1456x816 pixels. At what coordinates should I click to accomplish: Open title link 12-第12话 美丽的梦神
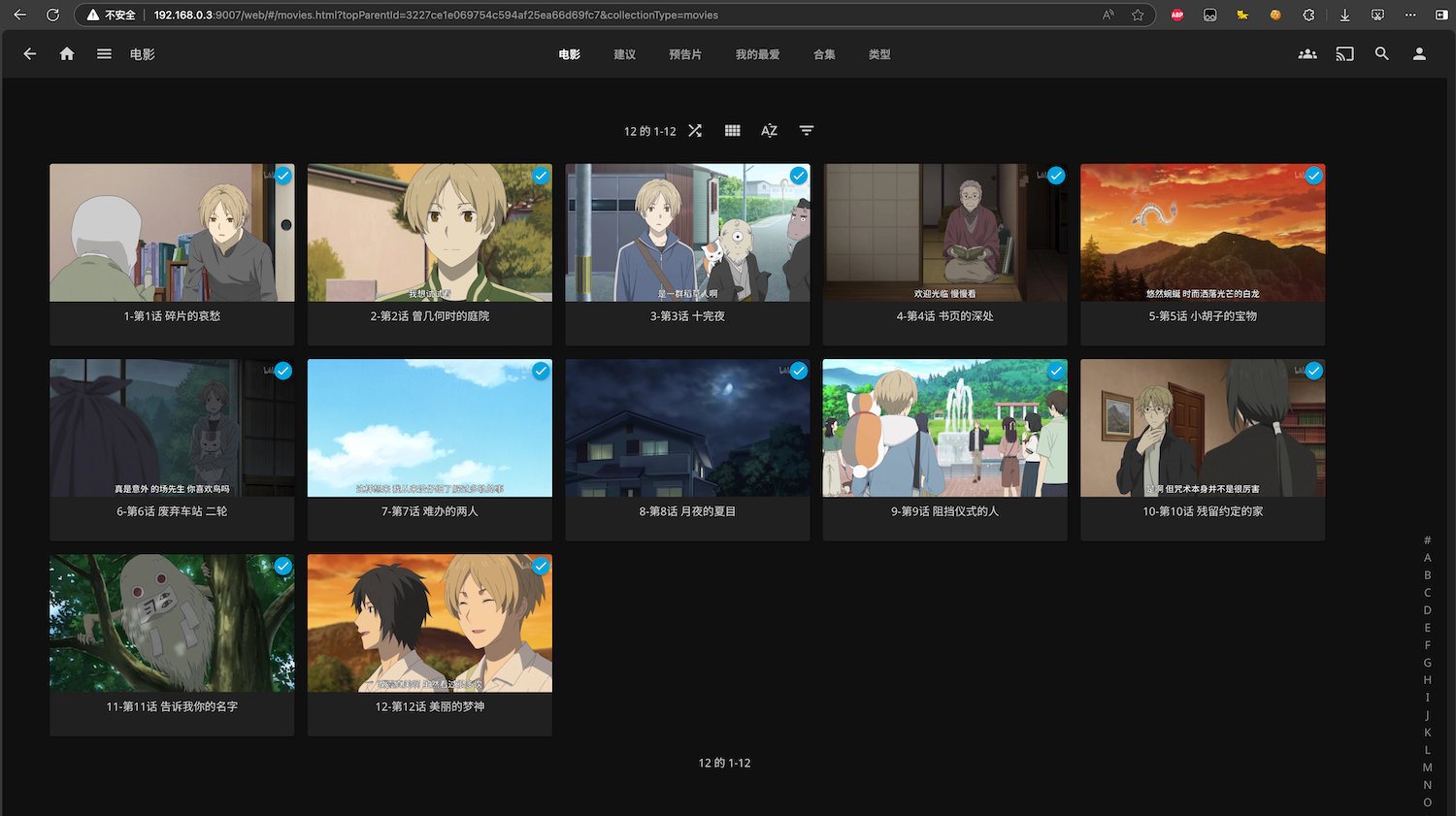(430, 706)
